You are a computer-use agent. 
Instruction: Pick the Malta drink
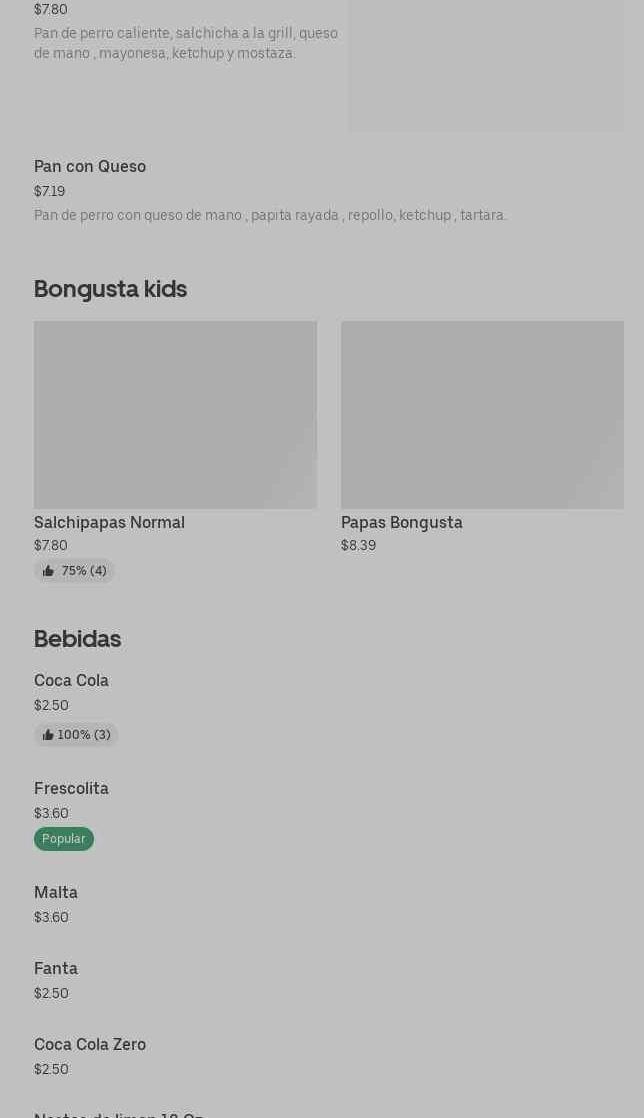coord(56,892)
